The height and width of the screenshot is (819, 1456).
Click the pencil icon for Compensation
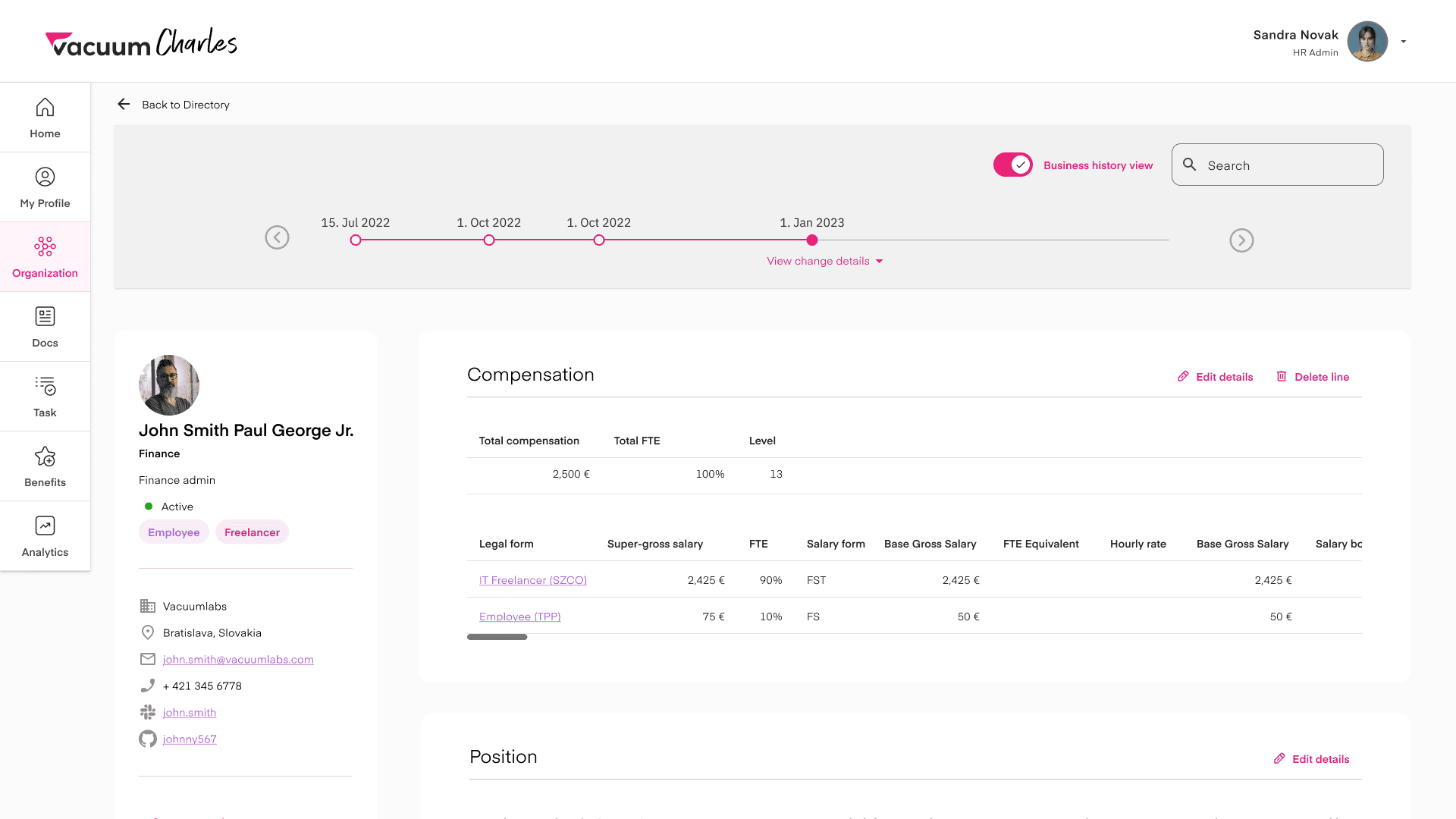[1182, 376]
